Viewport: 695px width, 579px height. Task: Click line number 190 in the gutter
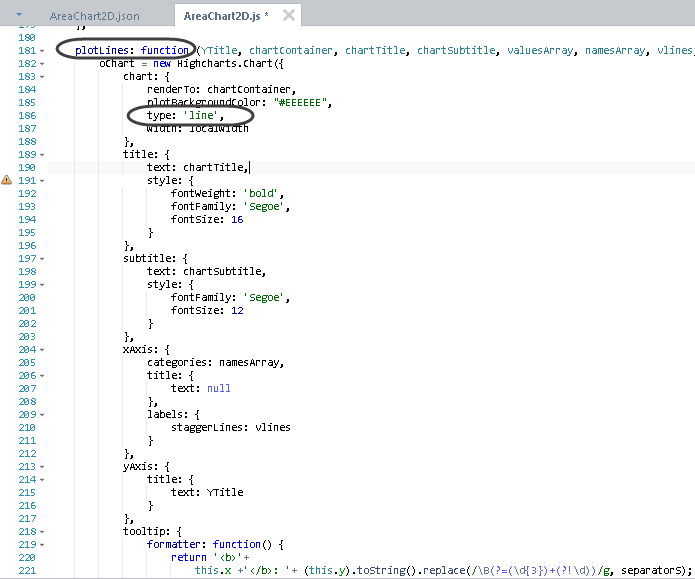[27, 168]
